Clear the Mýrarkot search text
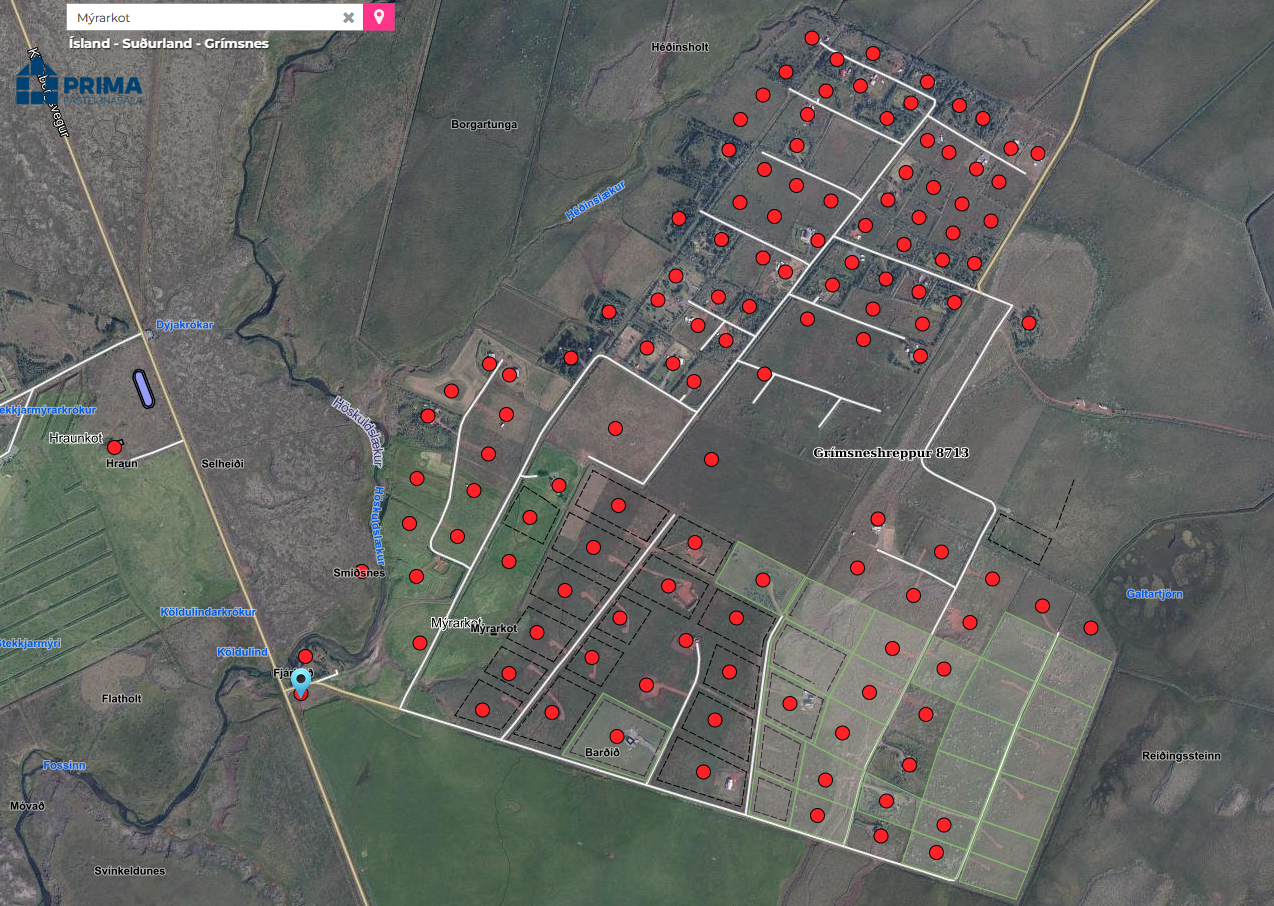The image size is (1274, 906). [x=348, y=17]
